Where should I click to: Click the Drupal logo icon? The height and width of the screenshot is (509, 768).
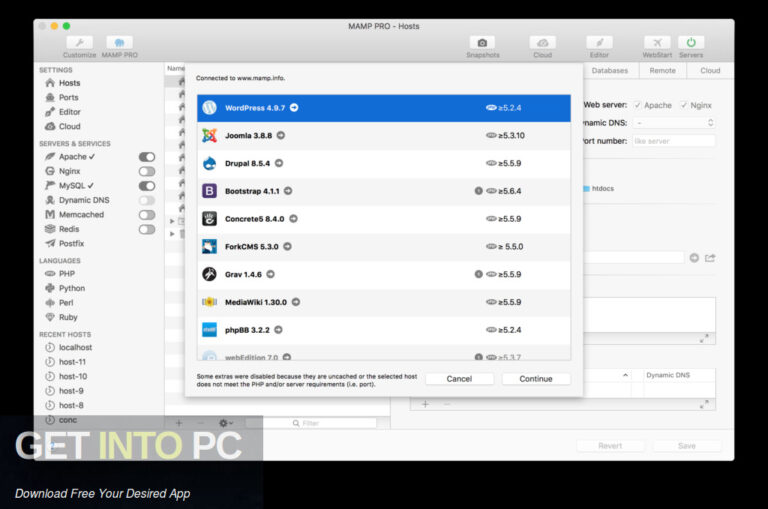click(x=209, y=163)
